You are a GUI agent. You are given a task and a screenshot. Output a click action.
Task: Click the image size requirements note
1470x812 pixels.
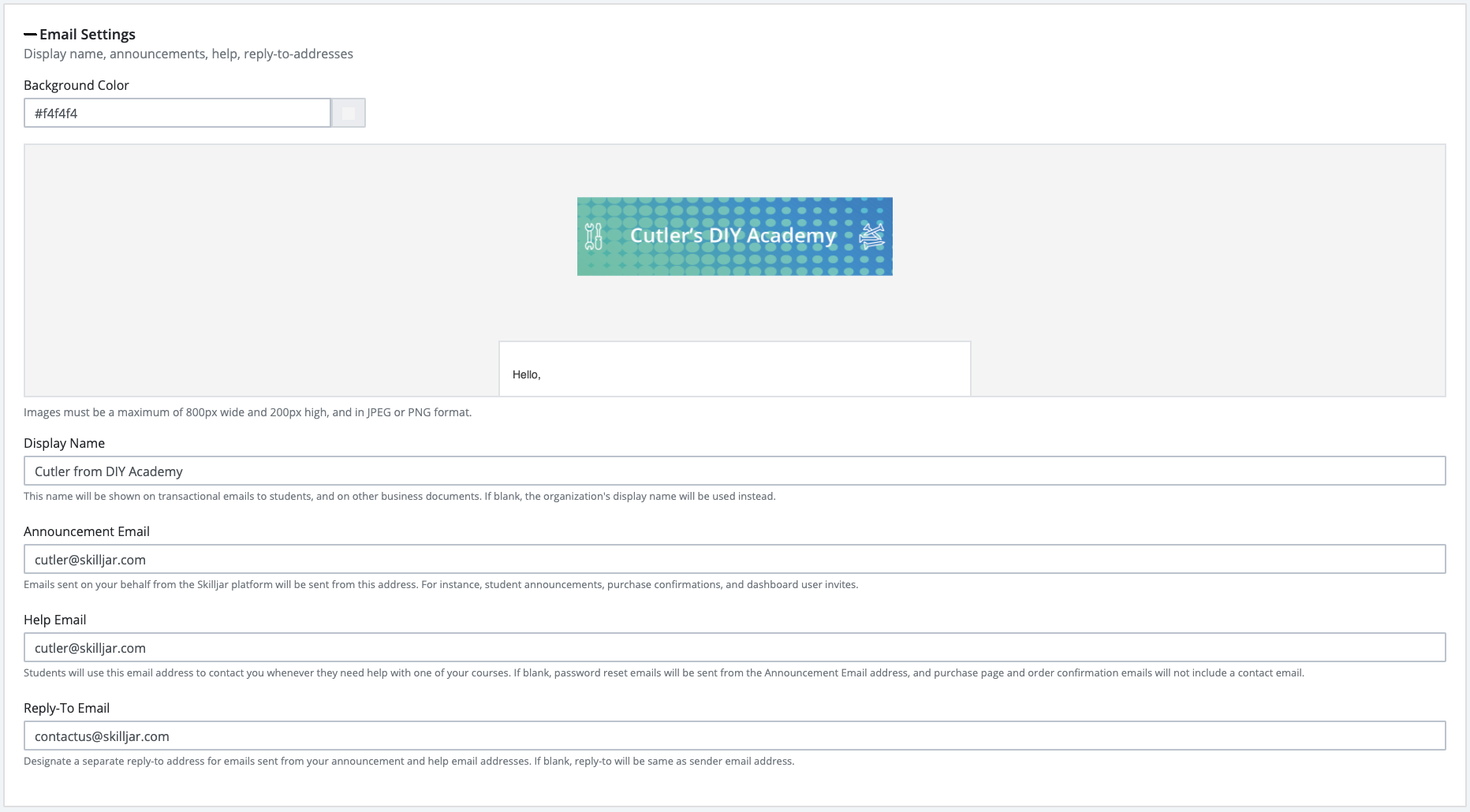(x=248, y=412)
